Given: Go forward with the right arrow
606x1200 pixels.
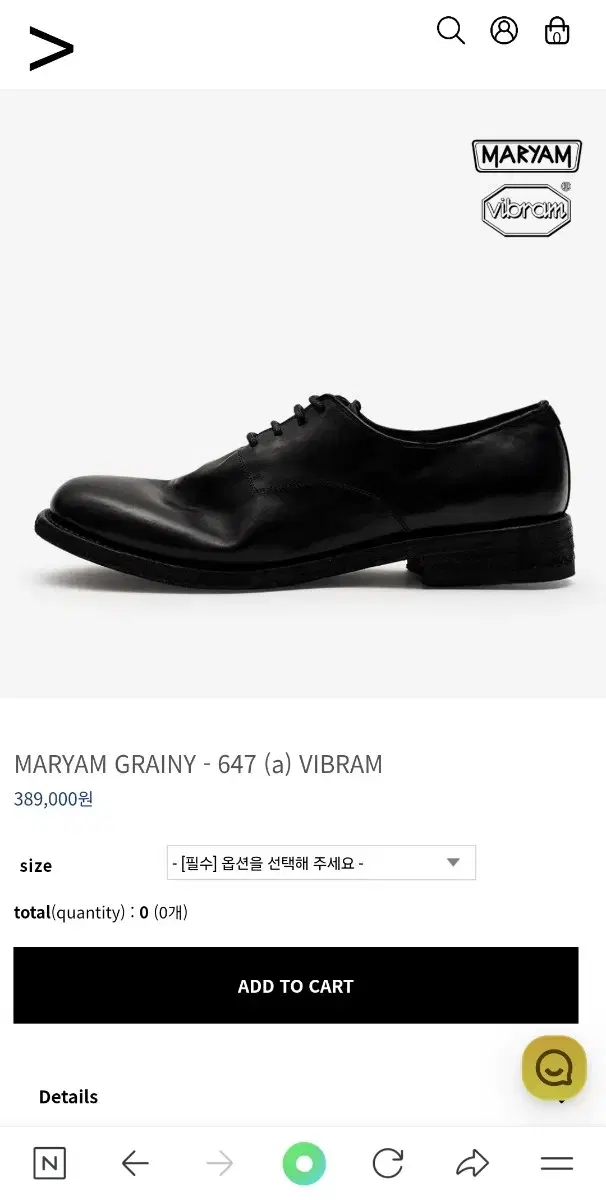Looking at the screenshot, I should [219, 1163].
